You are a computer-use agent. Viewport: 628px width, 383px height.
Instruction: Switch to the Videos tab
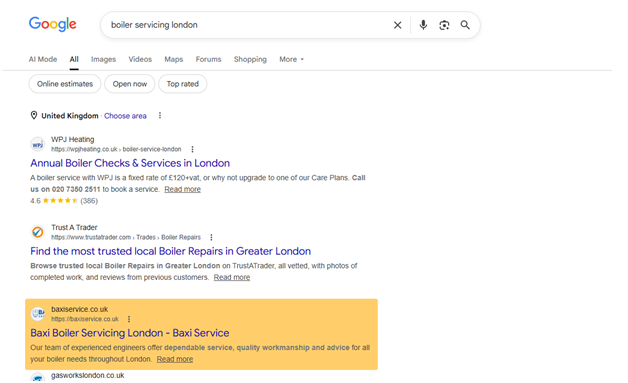(140, 59)
